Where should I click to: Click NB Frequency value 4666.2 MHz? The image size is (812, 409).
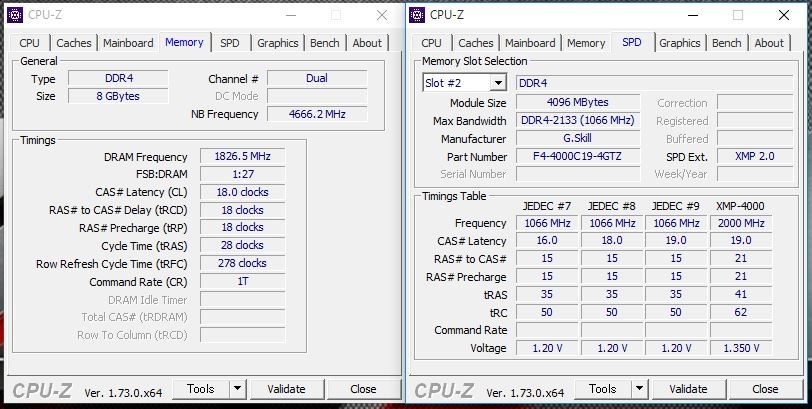click(x=317, y=114)
